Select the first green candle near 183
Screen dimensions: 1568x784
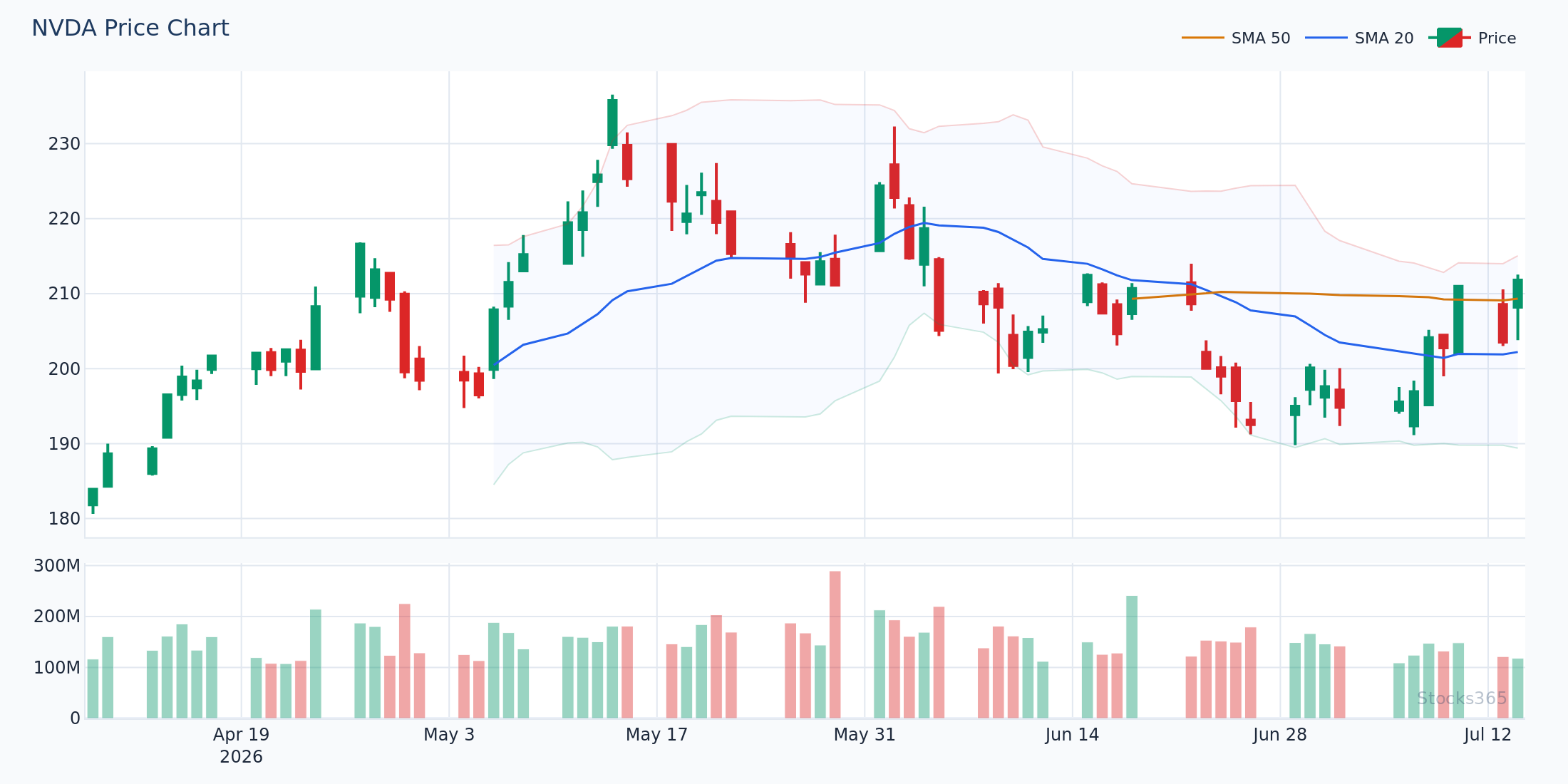tap(93, 500)
